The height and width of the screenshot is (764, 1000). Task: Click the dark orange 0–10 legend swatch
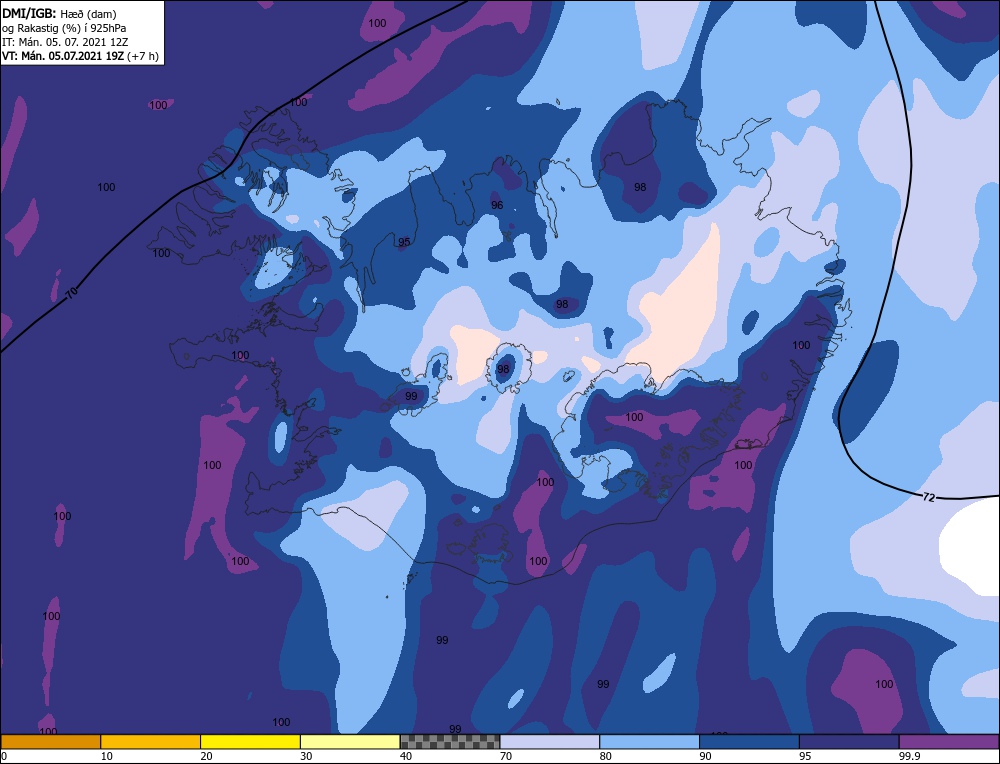tap(50, 741)
